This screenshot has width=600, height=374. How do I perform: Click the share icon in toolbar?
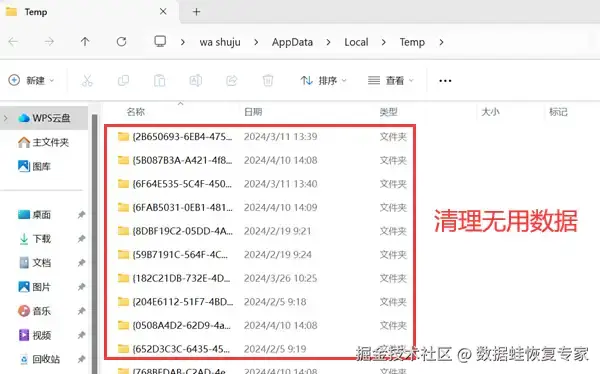point(232,80)
